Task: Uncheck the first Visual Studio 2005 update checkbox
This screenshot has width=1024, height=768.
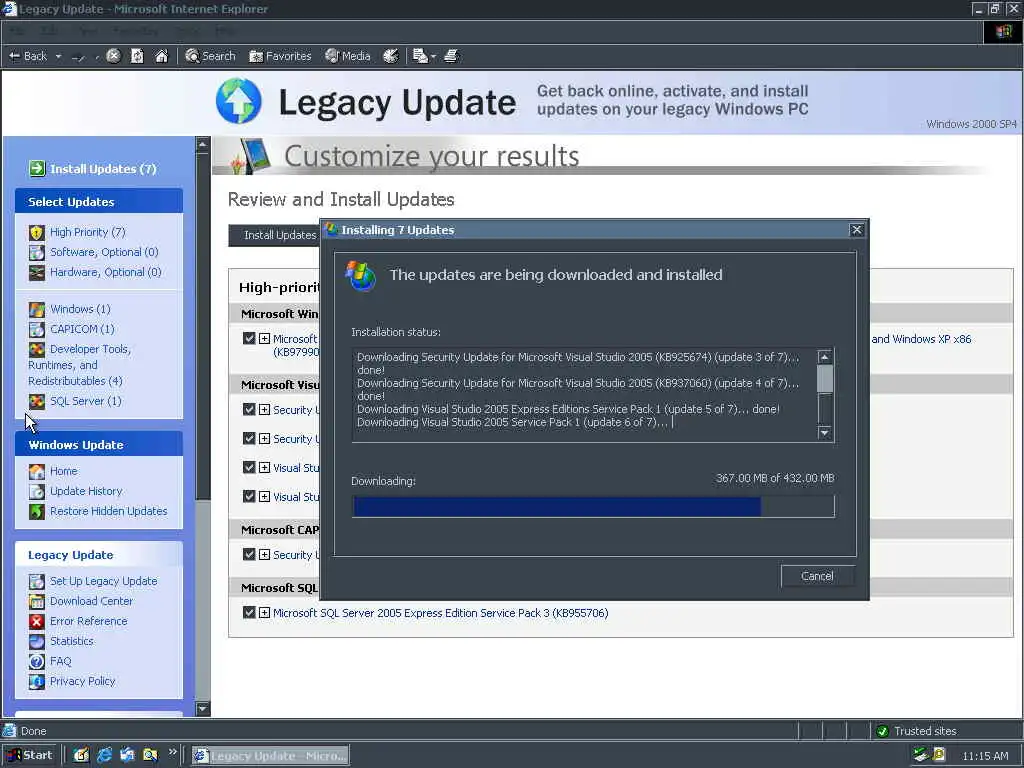Action: [249, 468]
